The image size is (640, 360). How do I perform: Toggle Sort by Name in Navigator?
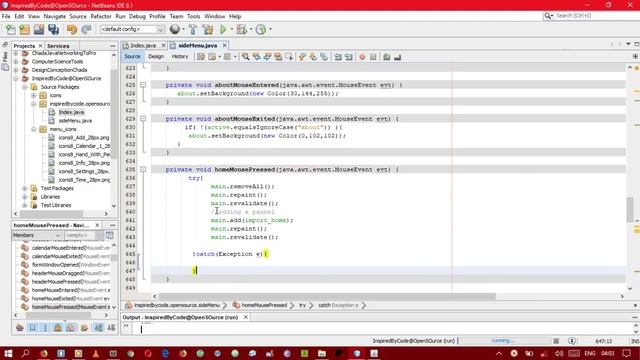(98, 327)
